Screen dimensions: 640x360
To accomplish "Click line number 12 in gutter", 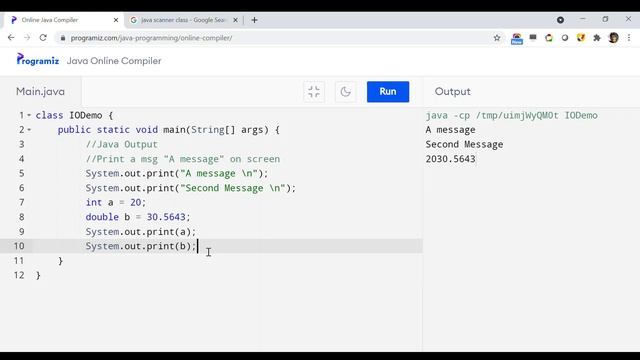I will (x=19, y=275).
